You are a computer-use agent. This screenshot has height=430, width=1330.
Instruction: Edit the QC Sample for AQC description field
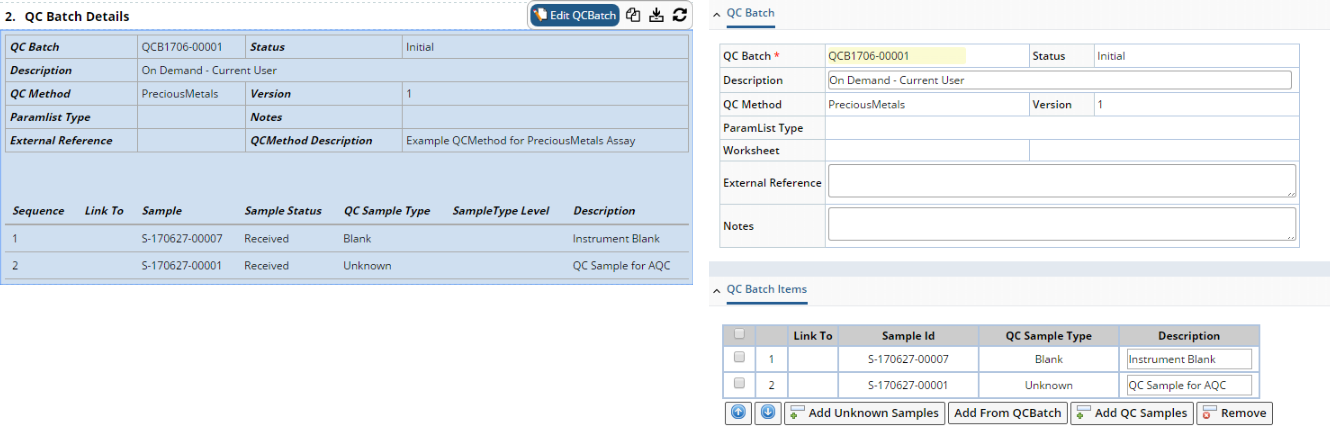1189,385
